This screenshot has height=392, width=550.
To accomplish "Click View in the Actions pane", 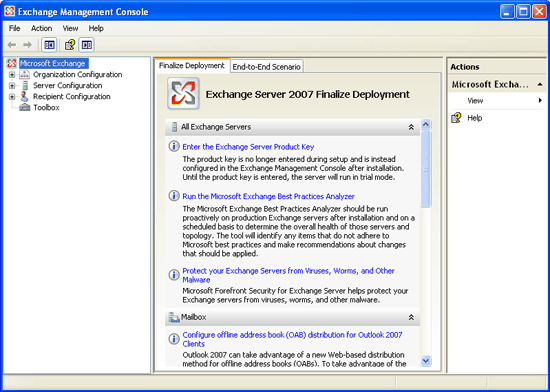I will [x=475, y=101].
